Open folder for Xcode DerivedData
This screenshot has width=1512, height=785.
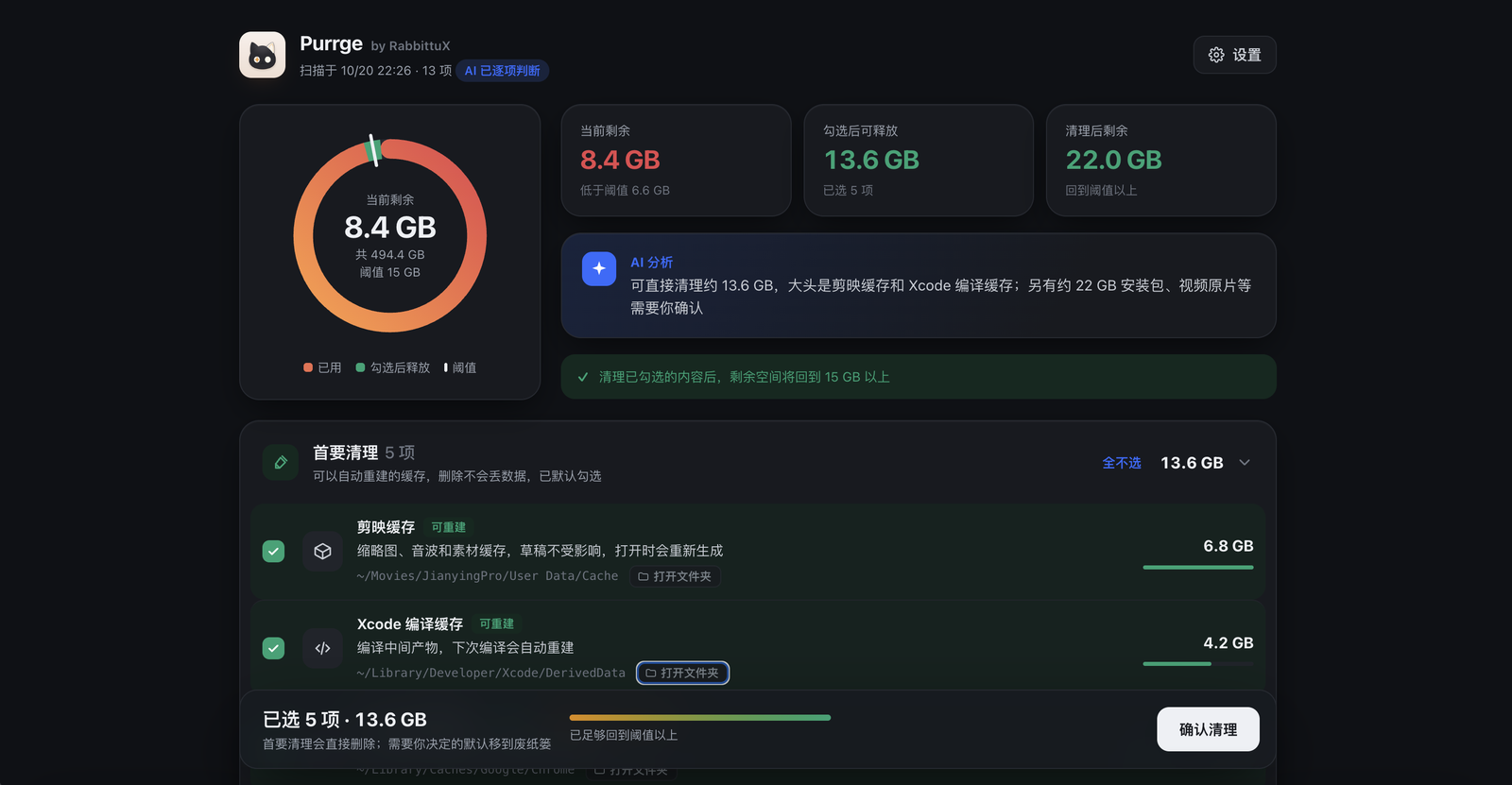coord(682,673)
